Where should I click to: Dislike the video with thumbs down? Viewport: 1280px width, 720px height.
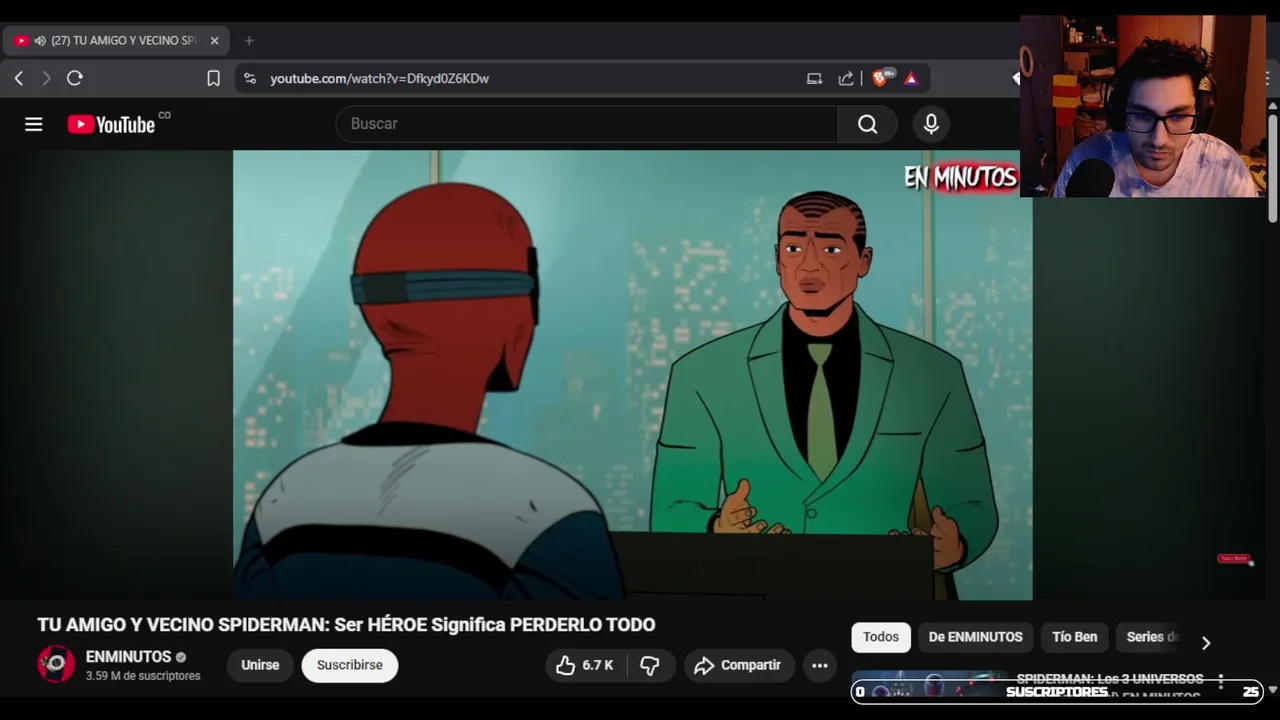coord(650,665)
